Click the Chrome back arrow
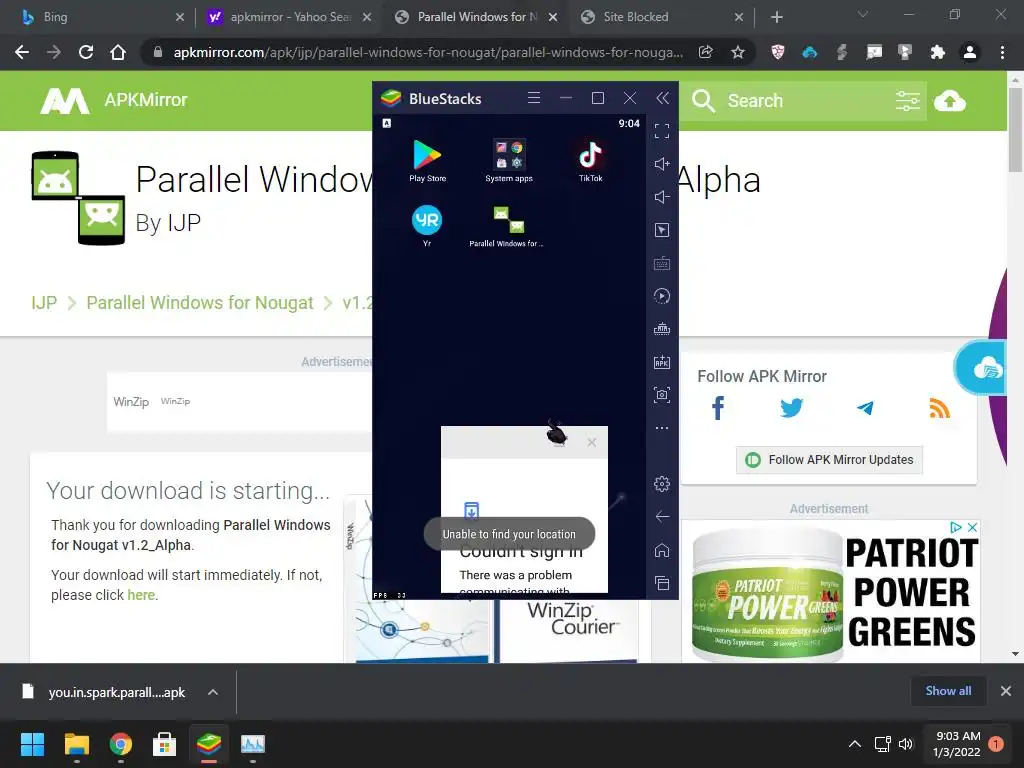Image resolution: width=1024 pixels, height=768 pixels. point(22,52)
